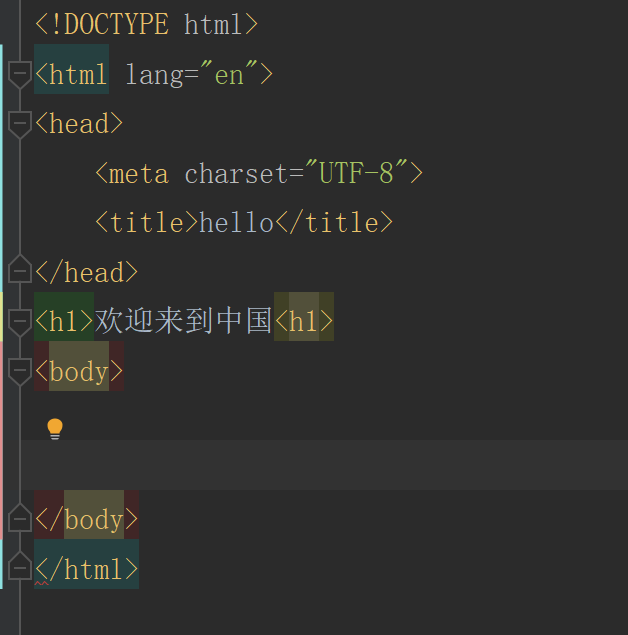Click the Chinese heading text 欢迎来到中国
The image size is (628, 635).
(x=184, y=321)
